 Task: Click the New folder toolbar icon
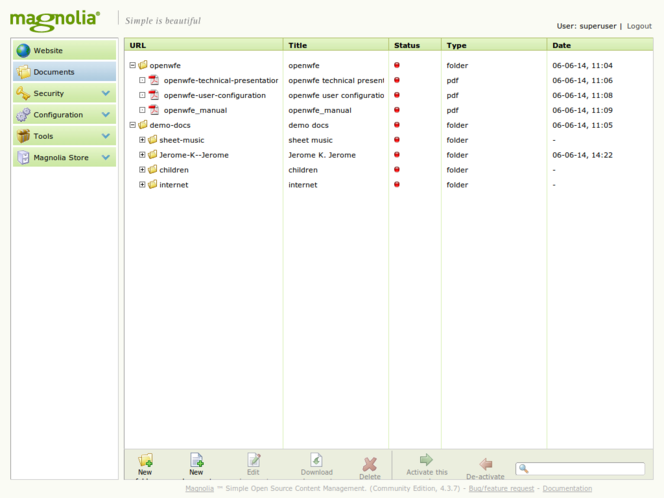point(145,460)
